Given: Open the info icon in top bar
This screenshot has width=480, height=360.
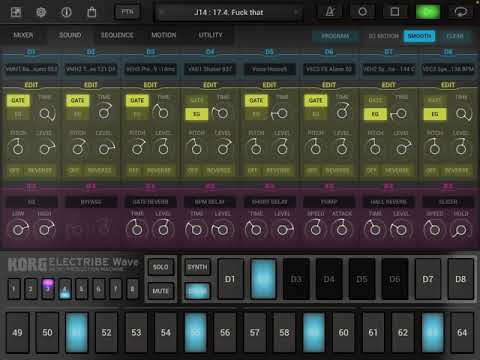Looking at the screenshot, I should [x=66, y=12].
